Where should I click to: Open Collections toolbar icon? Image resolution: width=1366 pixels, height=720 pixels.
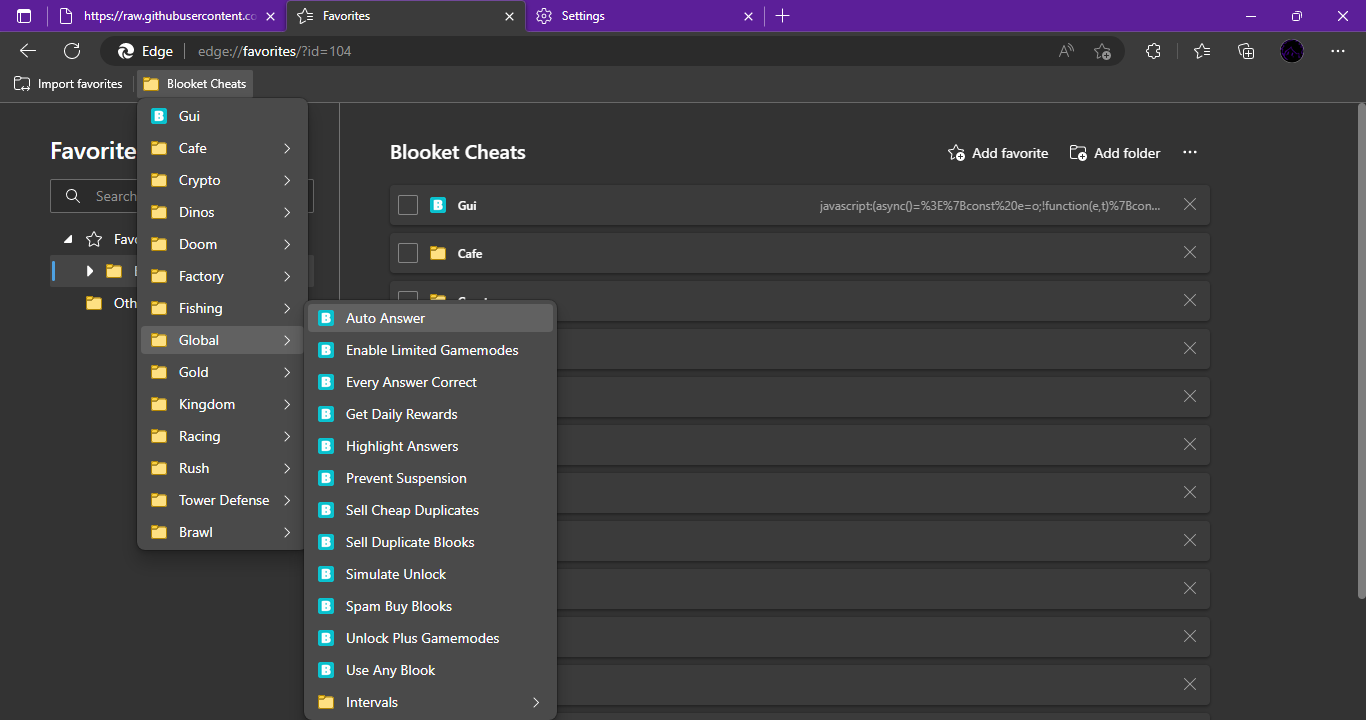coord(1246,51)
